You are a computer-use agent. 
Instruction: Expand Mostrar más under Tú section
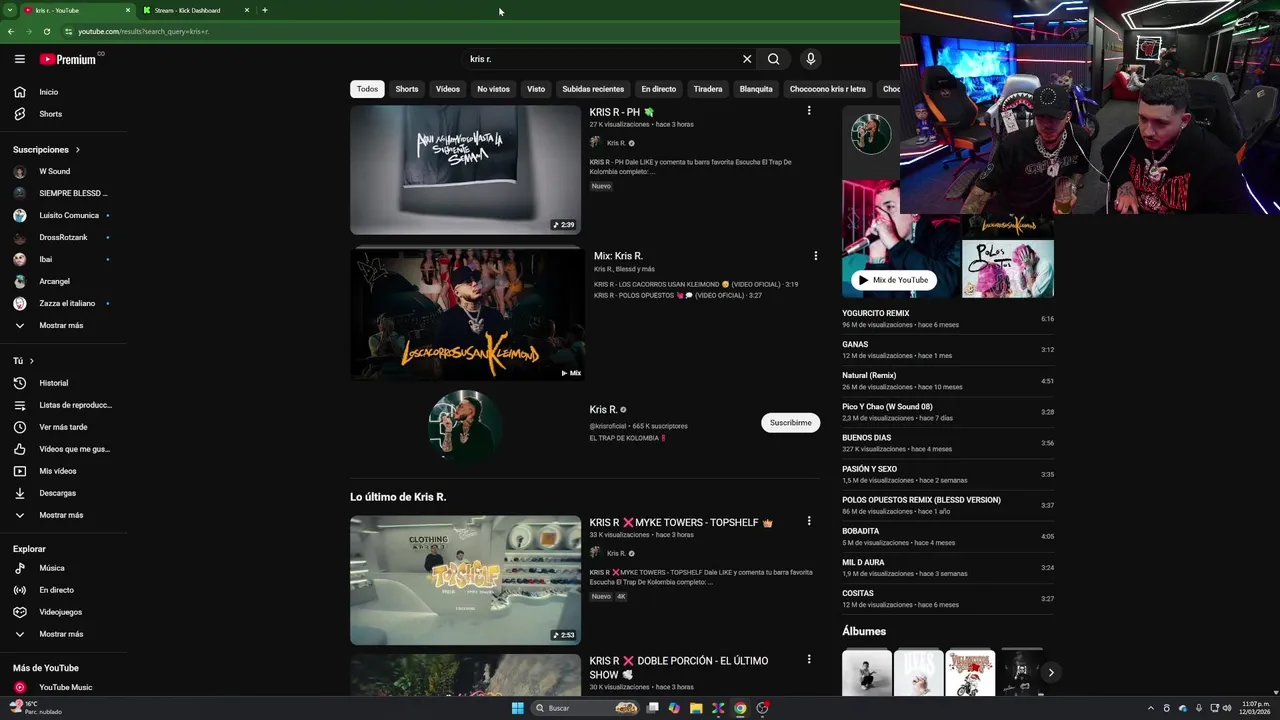[63, 515]
